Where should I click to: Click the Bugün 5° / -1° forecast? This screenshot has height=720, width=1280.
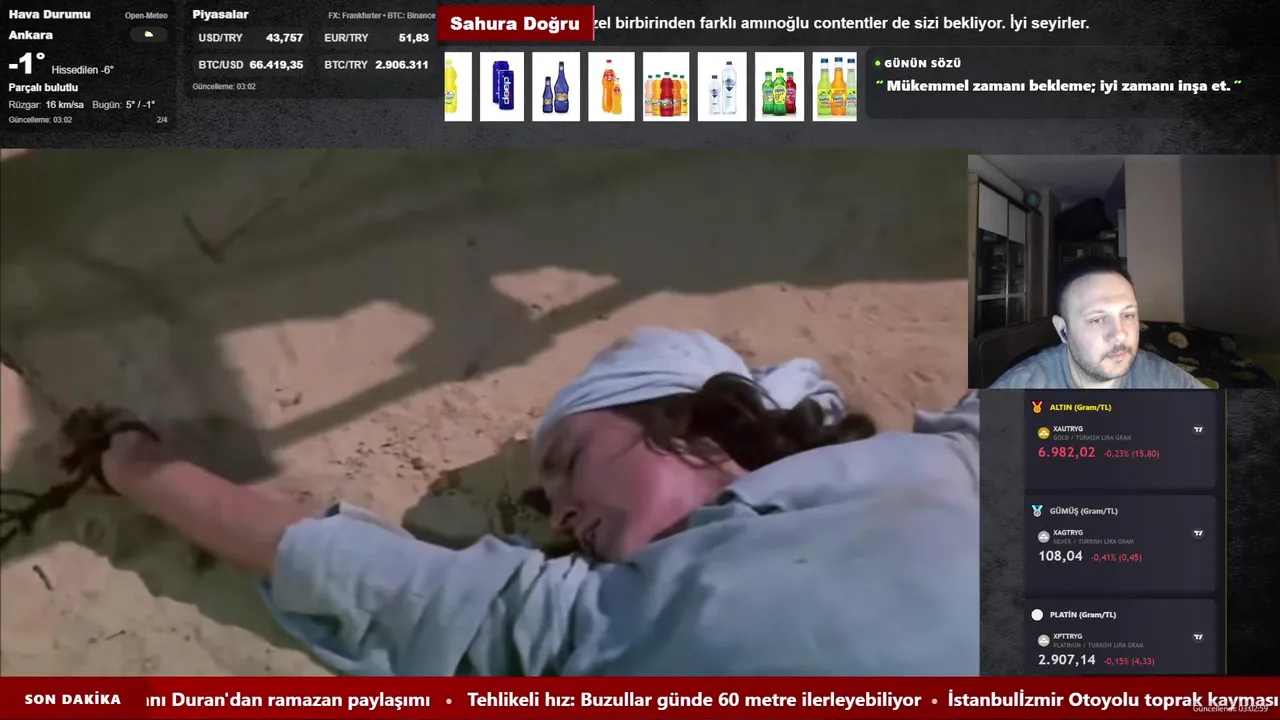(124, 105)
